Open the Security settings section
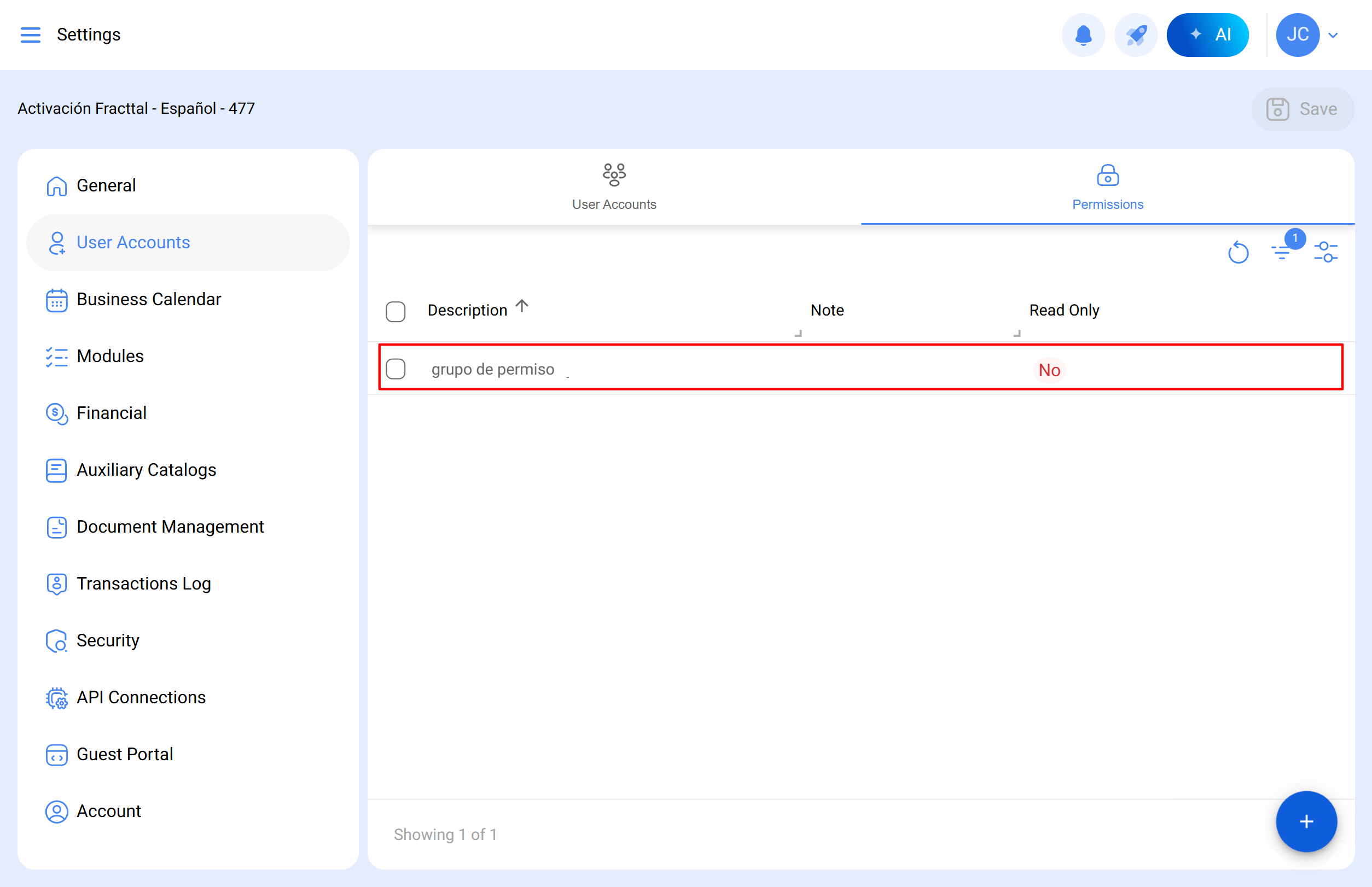Screen dimensions: 1372x887 tap(108, 640)
